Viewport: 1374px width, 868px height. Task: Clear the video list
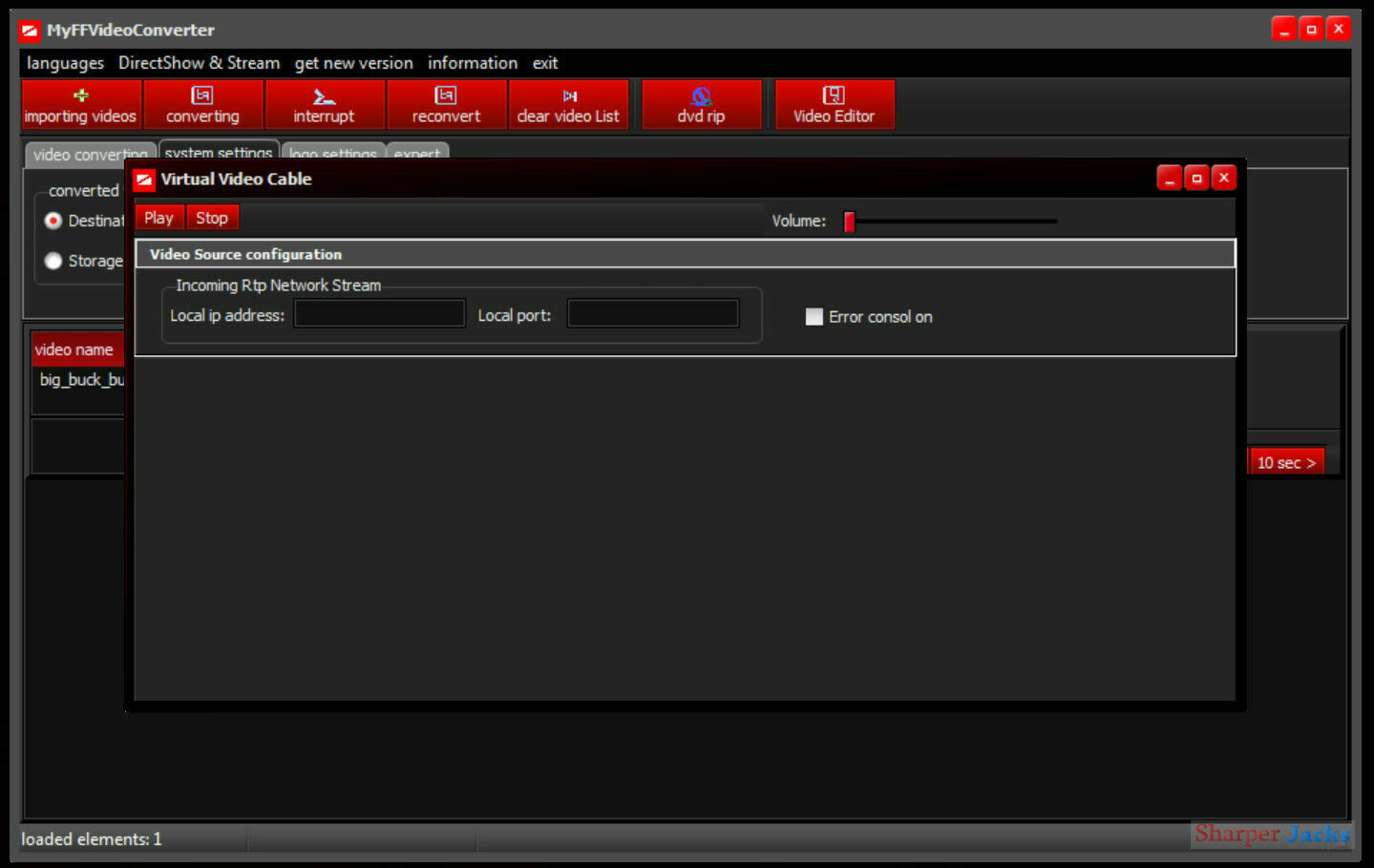coord(568,104)
